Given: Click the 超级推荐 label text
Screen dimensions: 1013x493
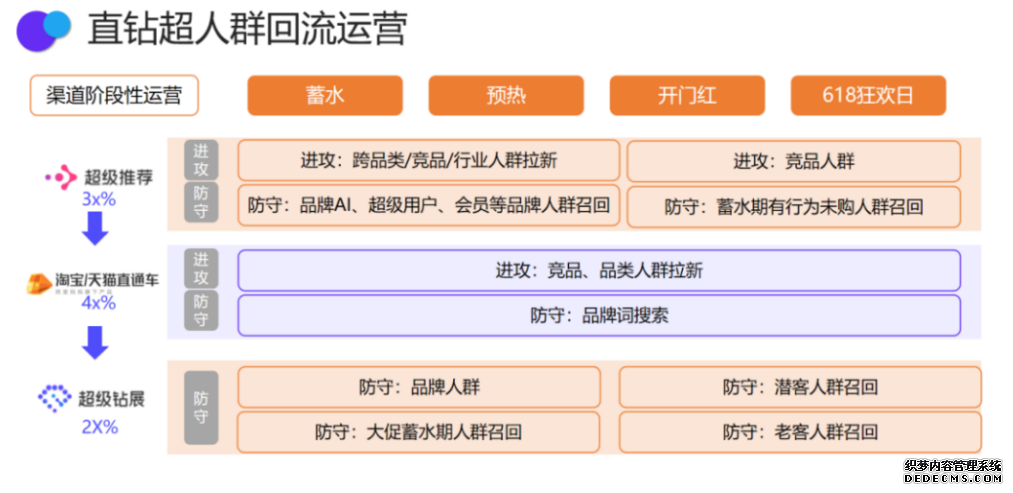Looking at the screenshot, I should point(119,177).
